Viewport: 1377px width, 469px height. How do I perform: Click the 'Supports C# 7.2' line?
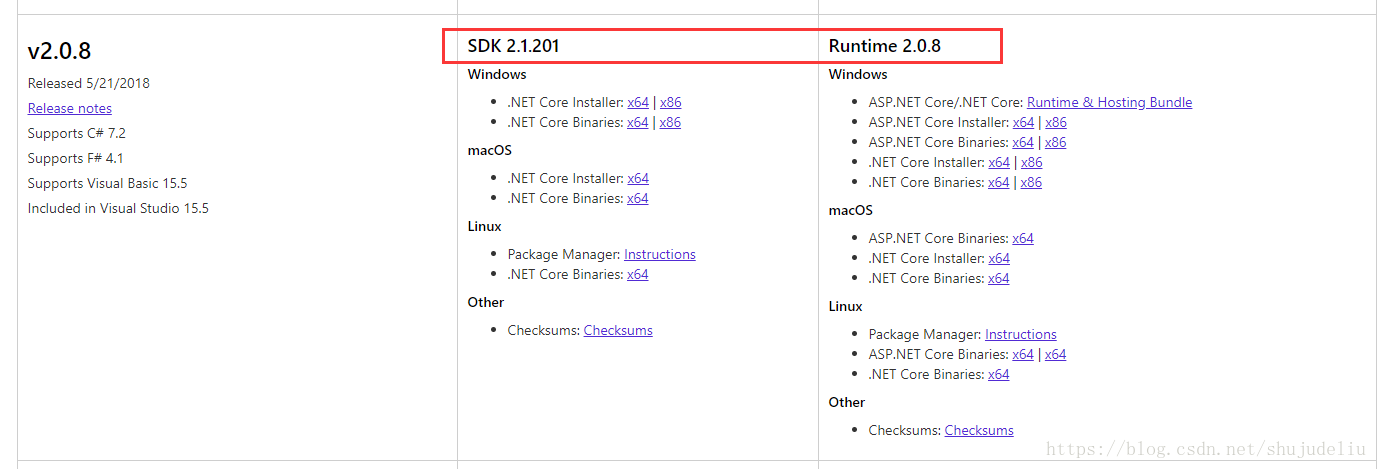[x=77, y=133]
